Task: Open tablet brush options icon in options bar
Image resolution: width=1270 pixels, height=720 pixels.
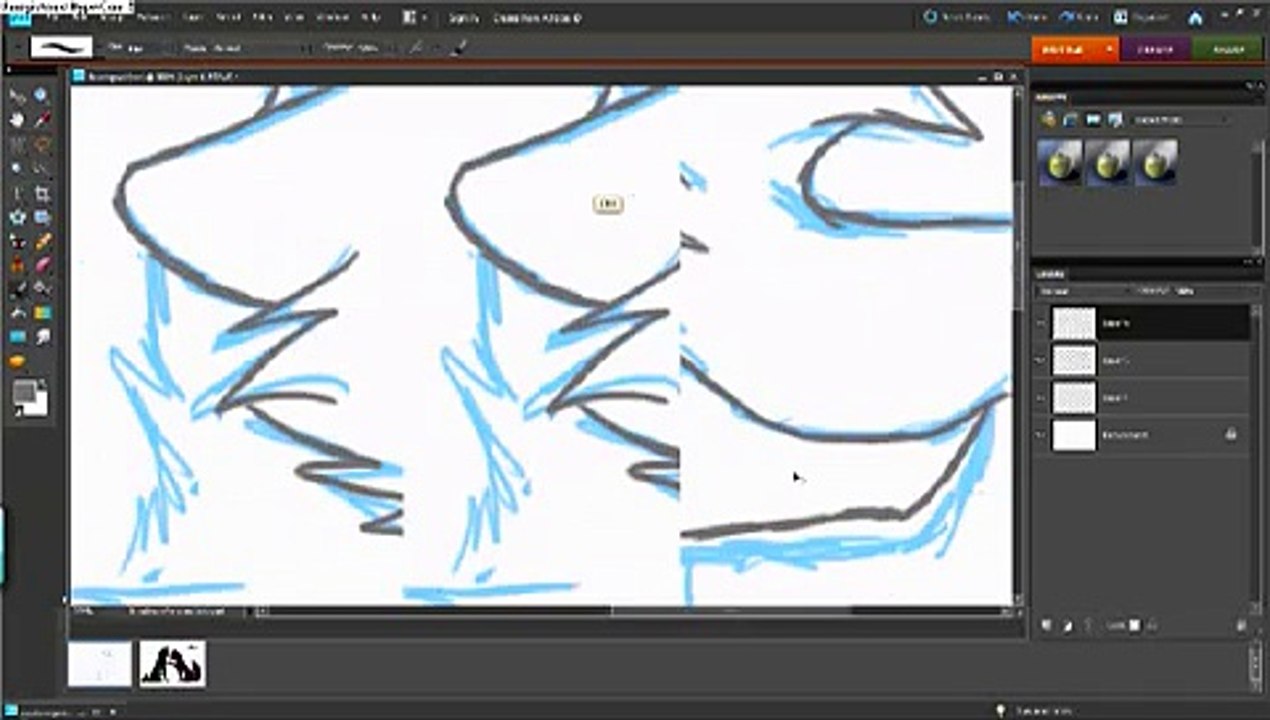Action: pos(459,47)
